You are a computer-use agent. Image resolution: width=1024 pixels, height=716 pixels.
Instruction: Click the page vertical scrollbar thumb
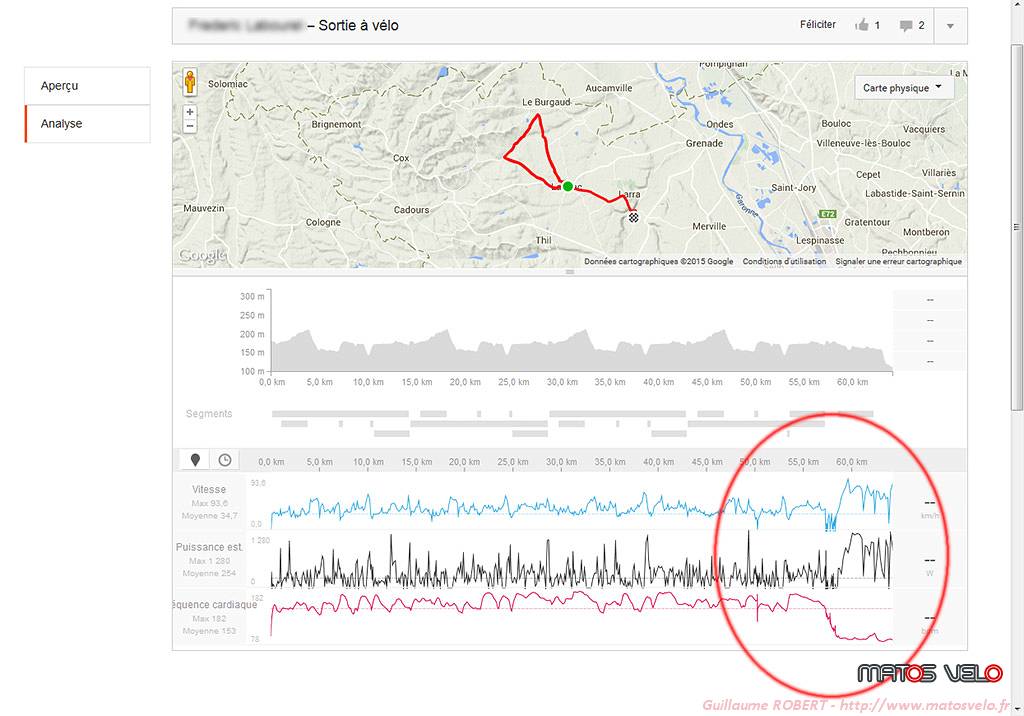coord(1016,227)
